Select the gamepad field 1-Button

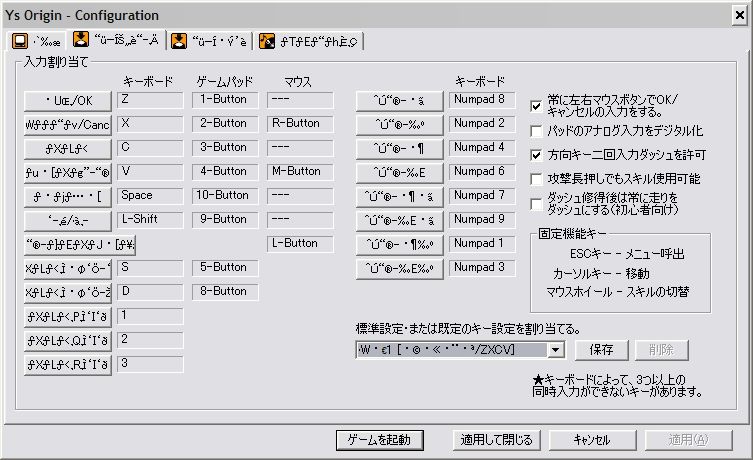point(225,100)
